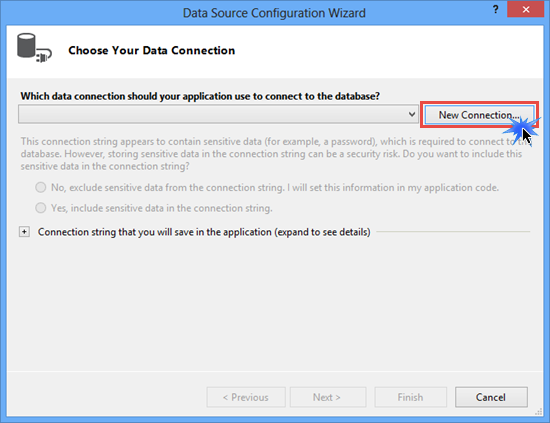Click the Finish button
This screenshot has width=550, height=423.
click(410, 397)
